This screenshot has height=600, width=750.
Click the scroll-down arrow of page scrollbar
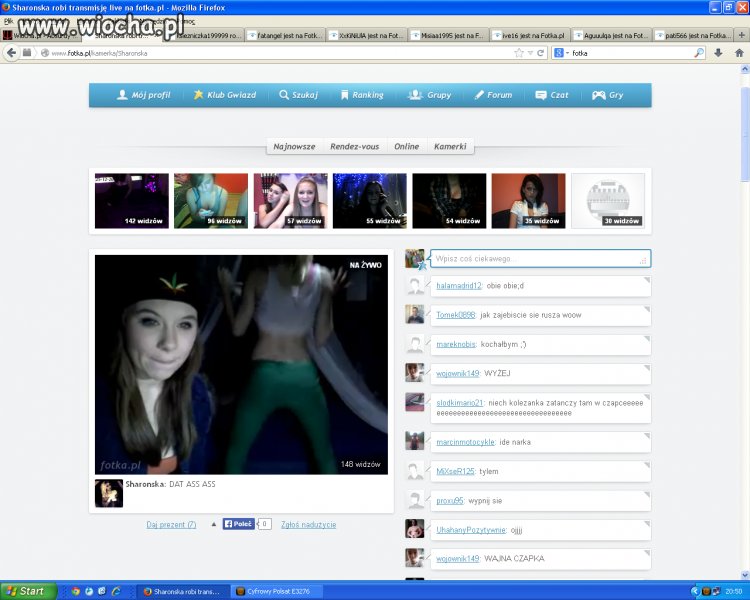point(745,575)
